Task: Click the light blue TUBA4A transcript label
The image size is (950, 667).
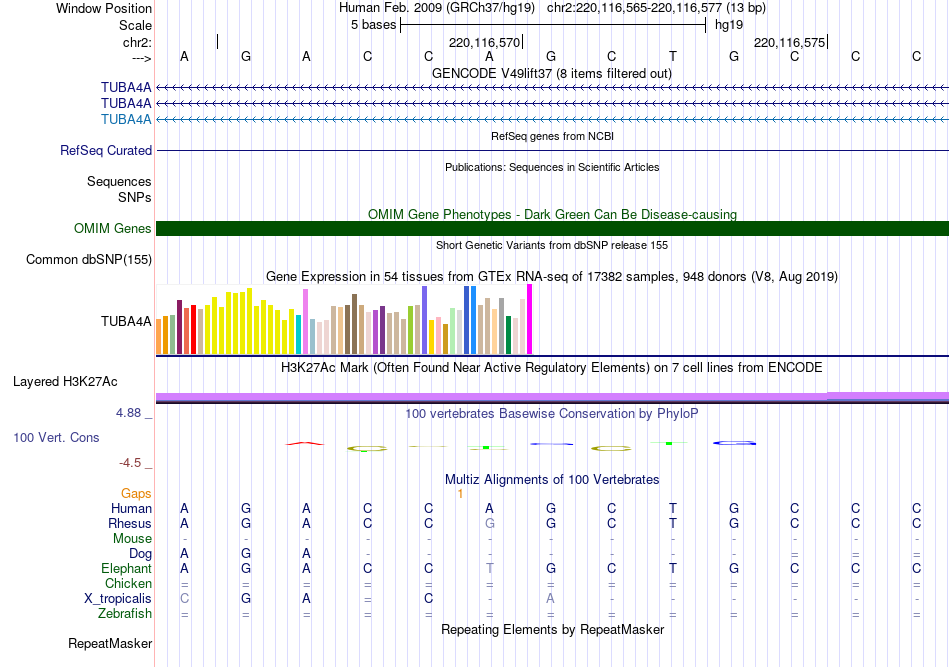Action: click(126, 119)
